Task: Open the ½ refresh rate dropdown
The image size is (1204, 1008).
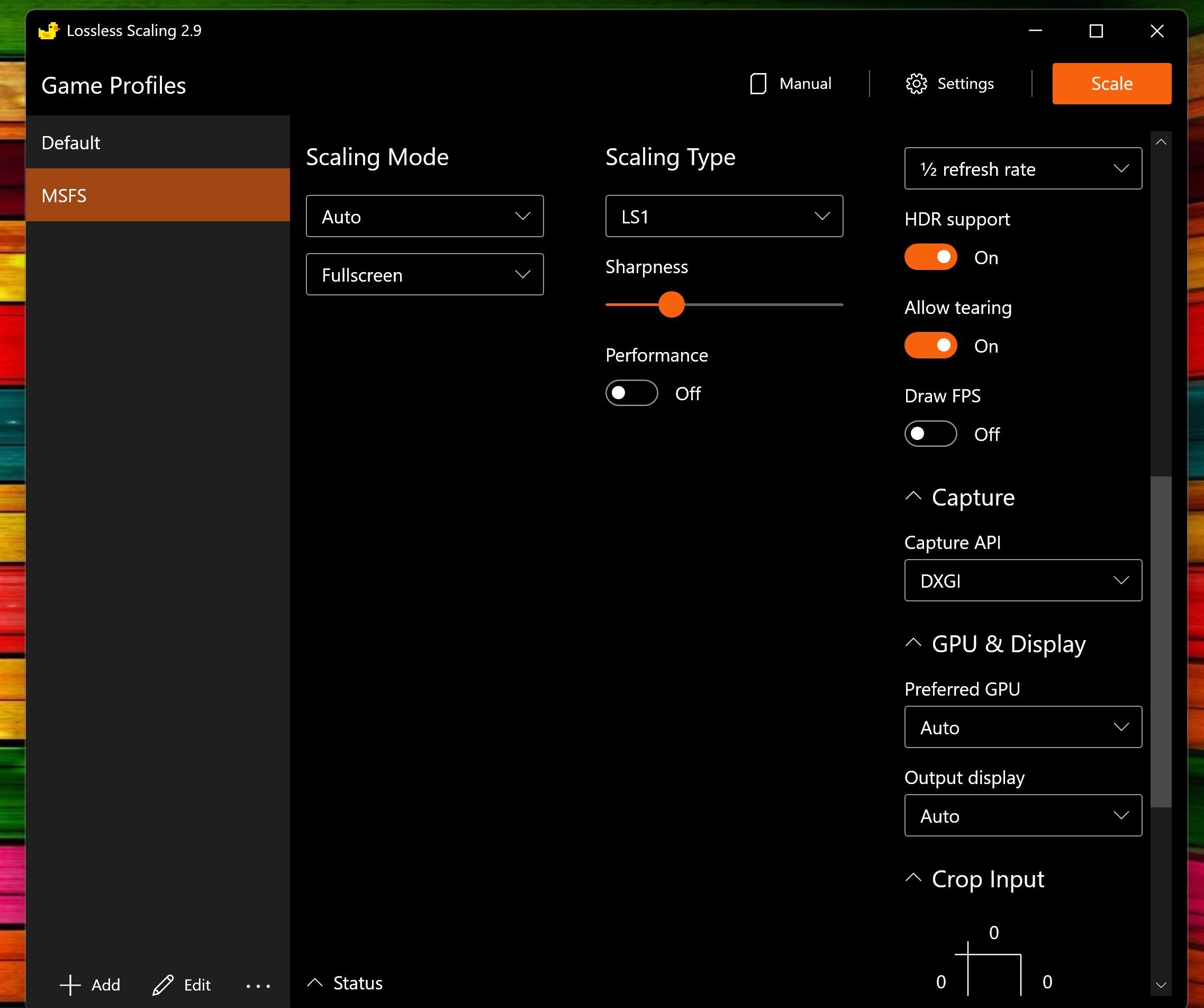Action: [1024, 168]
